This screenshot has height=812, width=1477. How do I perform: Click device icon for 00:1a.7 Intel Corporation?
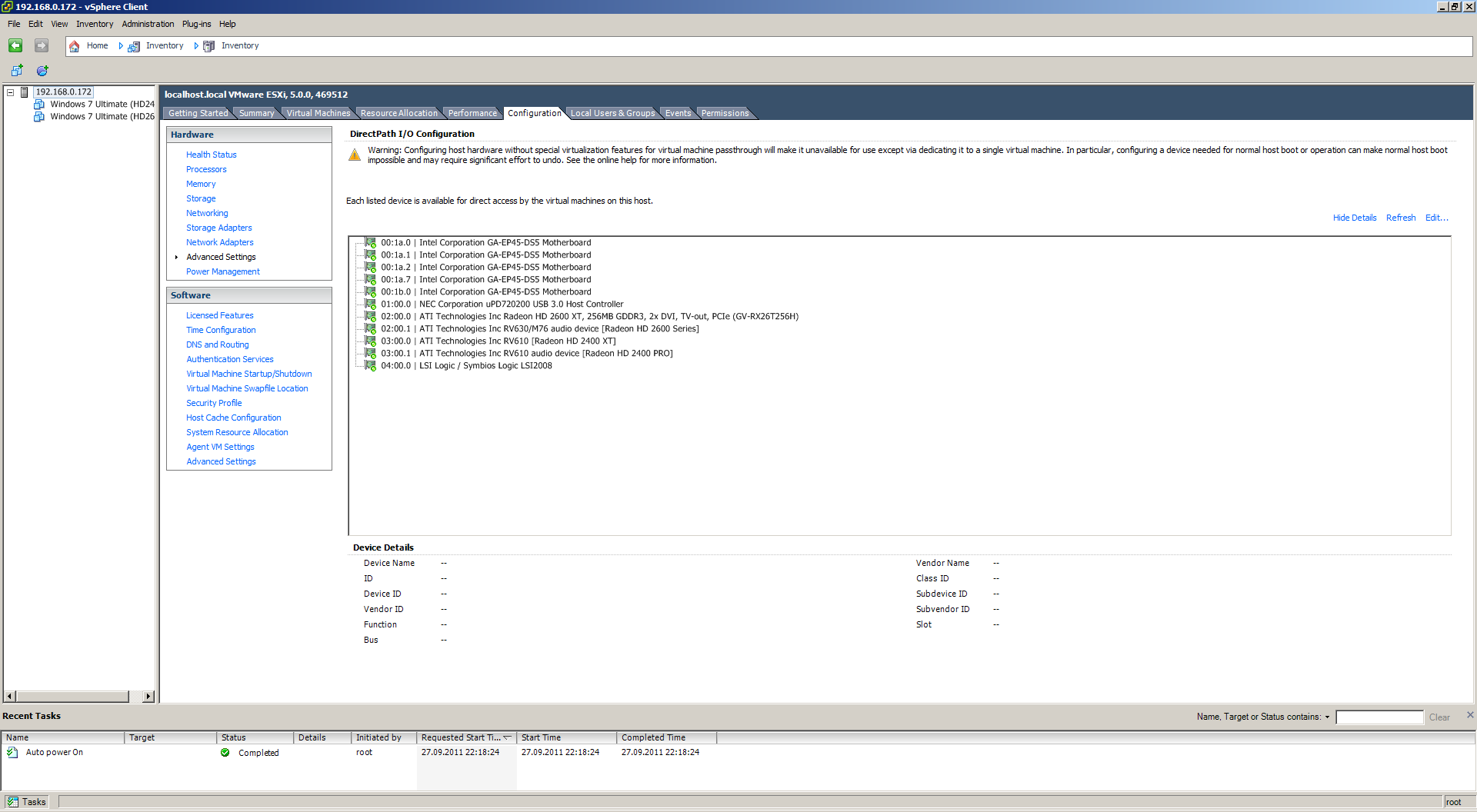[x=371, y=280]
